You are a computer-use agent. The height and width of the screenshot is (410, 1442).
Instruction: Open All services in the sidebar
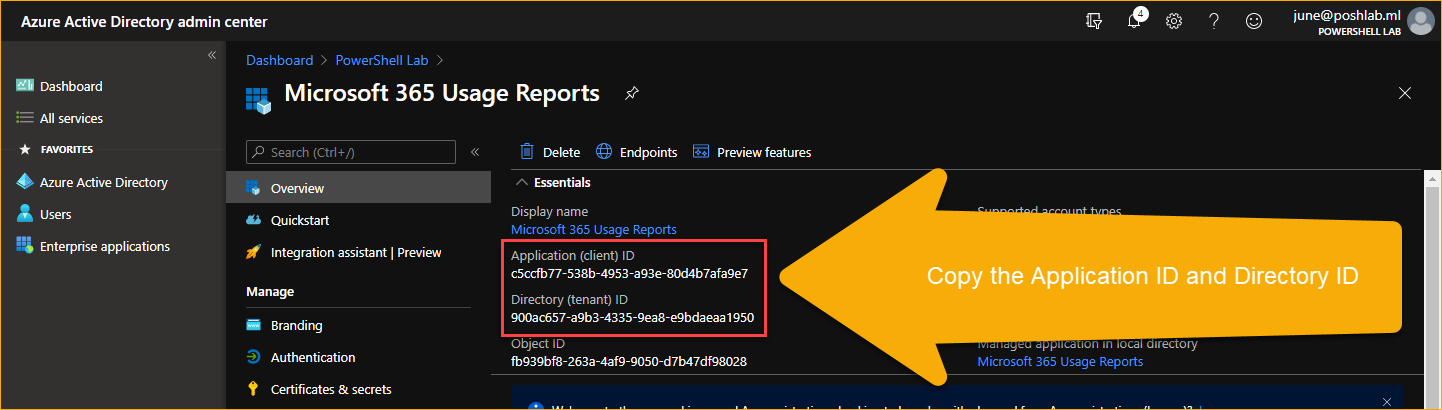tap(71, 118)
